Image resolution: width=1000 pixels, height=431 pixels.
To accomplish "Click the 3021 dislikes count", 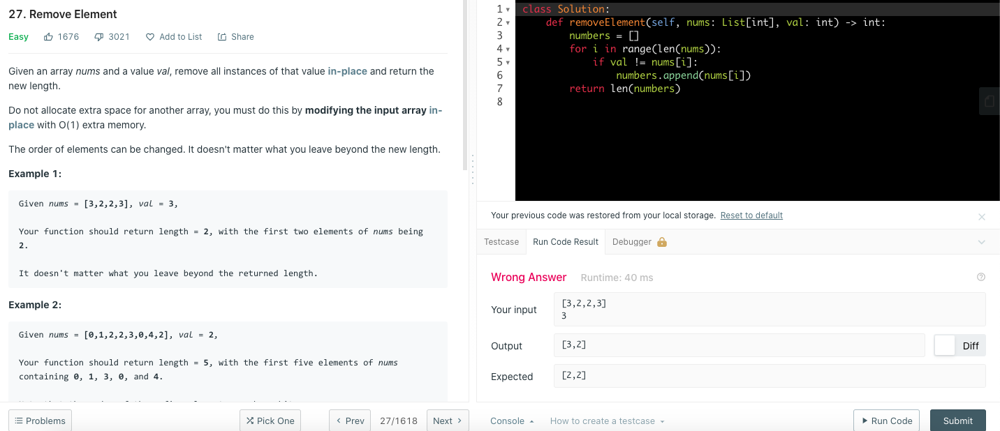I will pyautogui.click(x=119, y=37).
